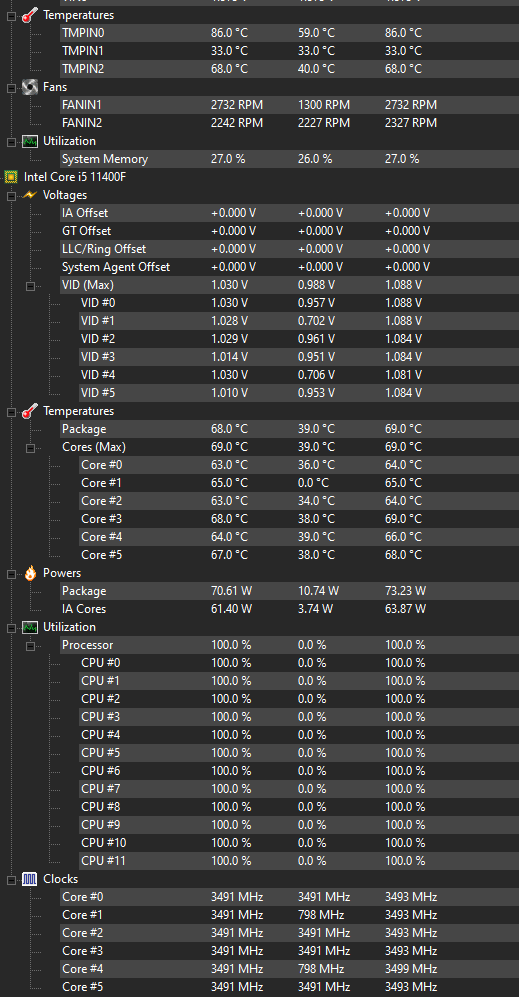Collapse the Clocks section
Image resolution: width=519 pixels, height=998 pixels.
(11, 880)
